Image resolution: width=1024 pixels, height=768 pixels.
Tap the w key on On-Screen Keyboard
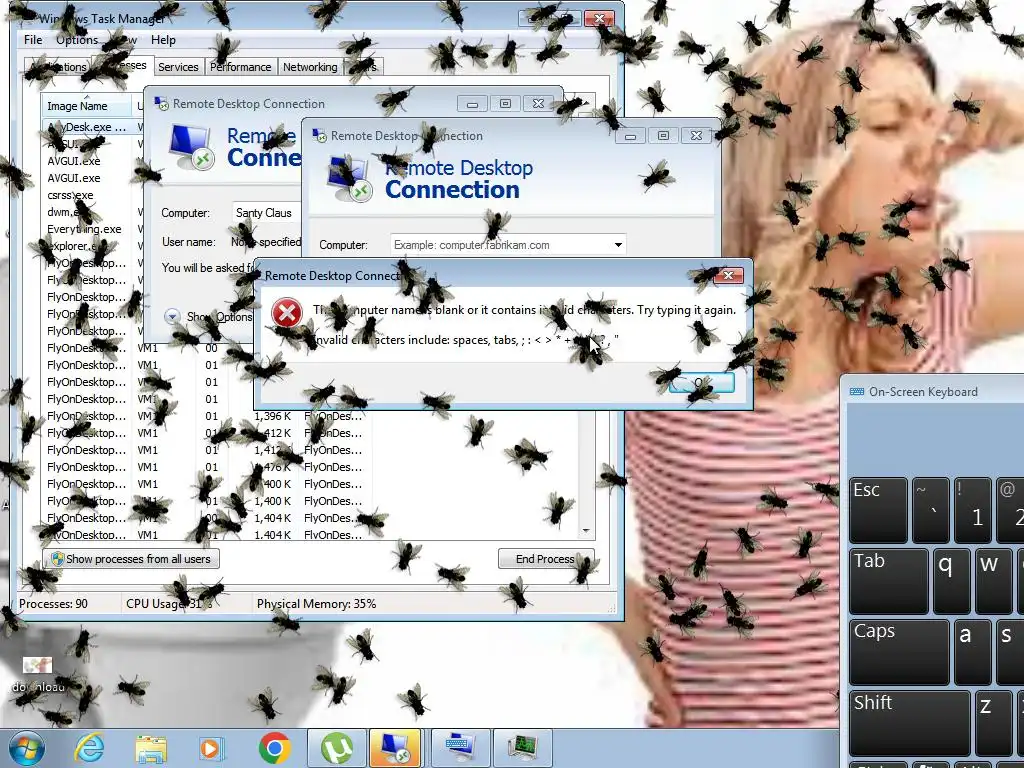[x=993, y=581]
